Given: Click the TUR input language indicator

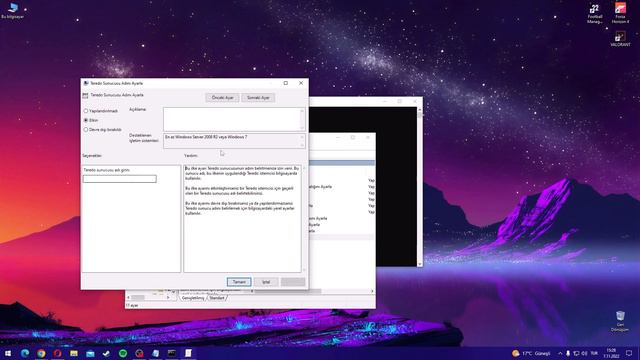Looking at the screenshot, I should (594, 353).
